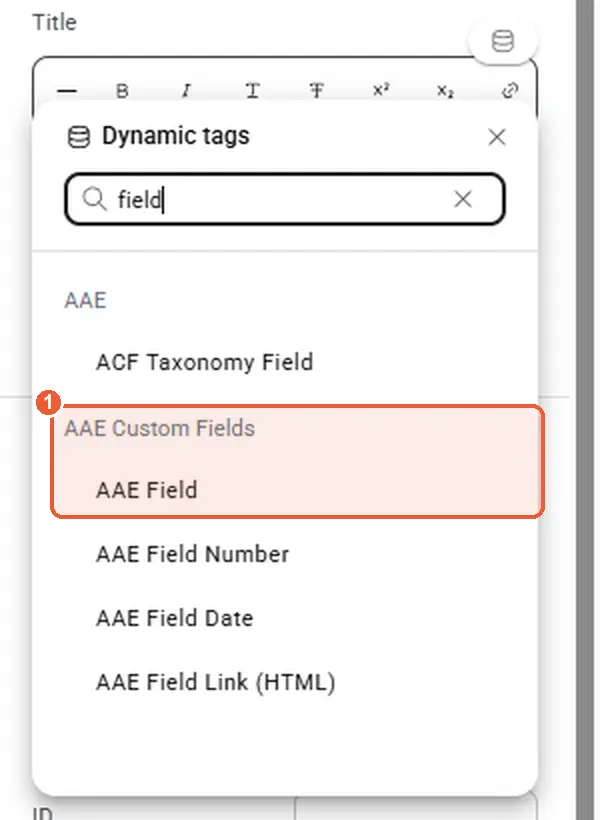The width and height of the screenshot is (600, 820).
Task: Apply superscript formatting
Action: 381,90
